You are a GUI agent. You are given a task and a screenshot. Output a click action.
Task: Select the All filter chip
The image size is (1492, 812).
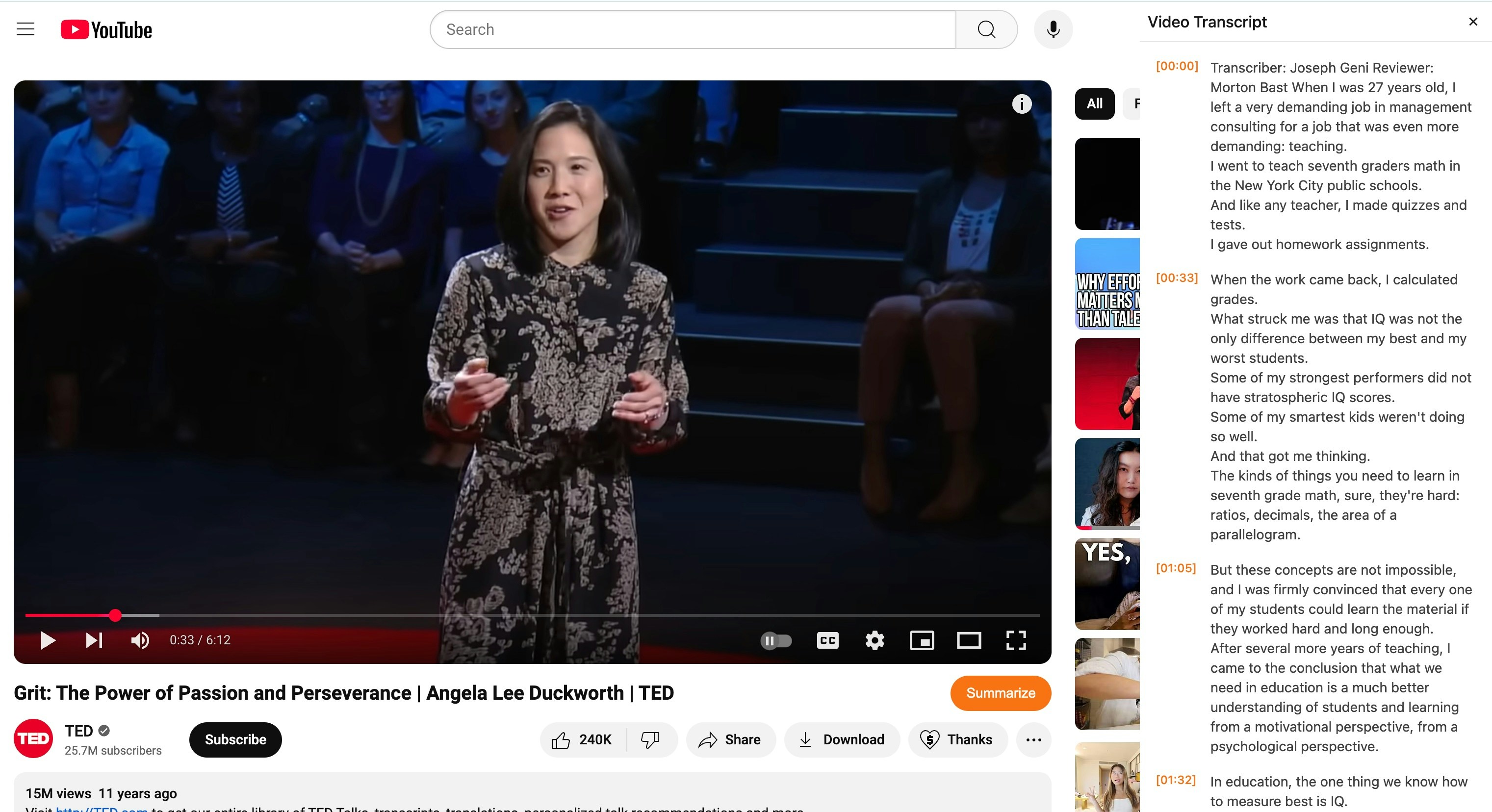1094,103
